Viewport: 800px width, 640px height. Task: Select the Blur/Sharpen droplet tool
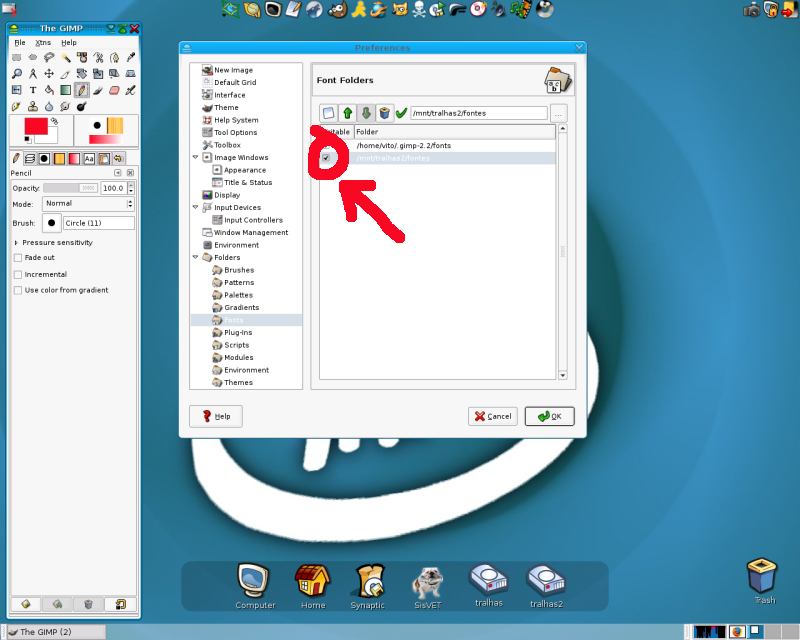click(x=49, y=106)
